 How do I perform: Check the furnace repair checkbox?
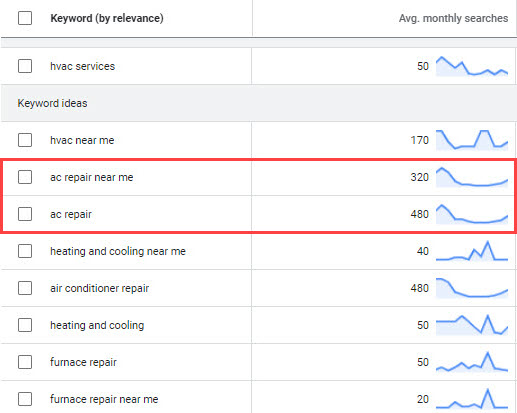[25, 362]
